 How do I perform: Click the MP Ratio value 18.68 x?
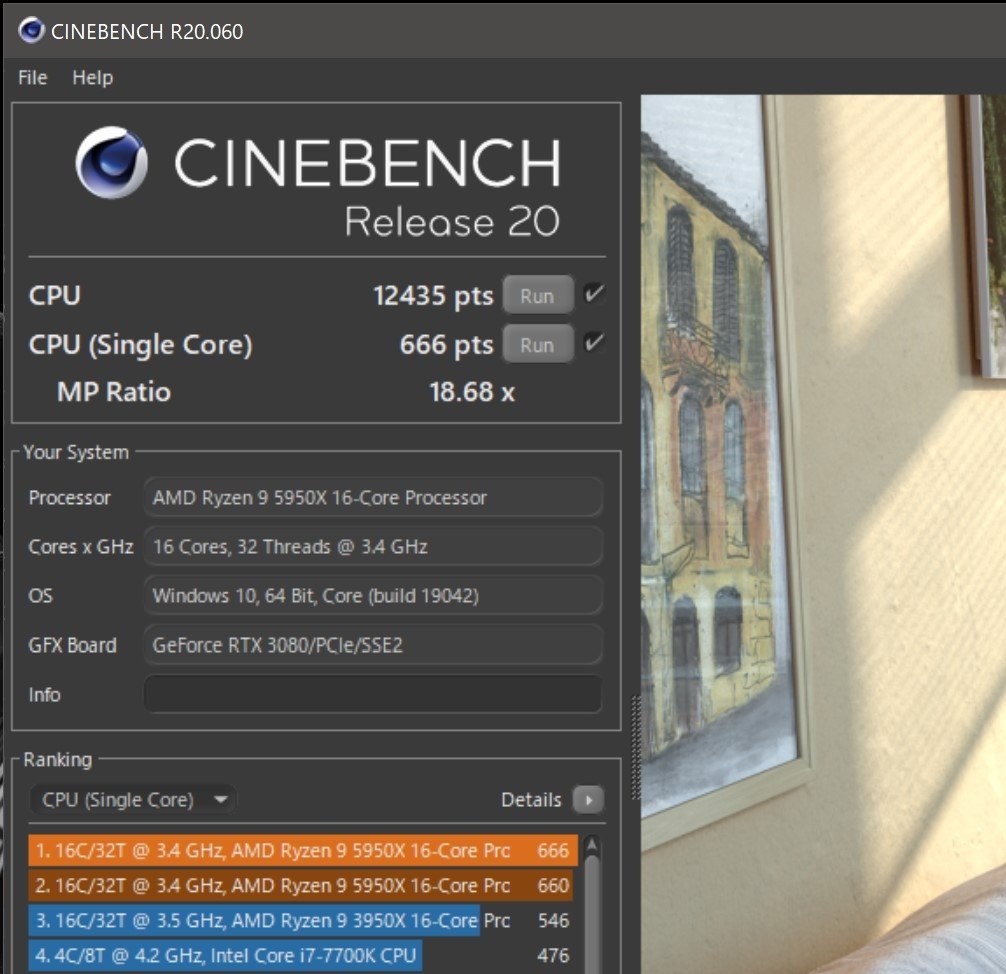(472, 392)
